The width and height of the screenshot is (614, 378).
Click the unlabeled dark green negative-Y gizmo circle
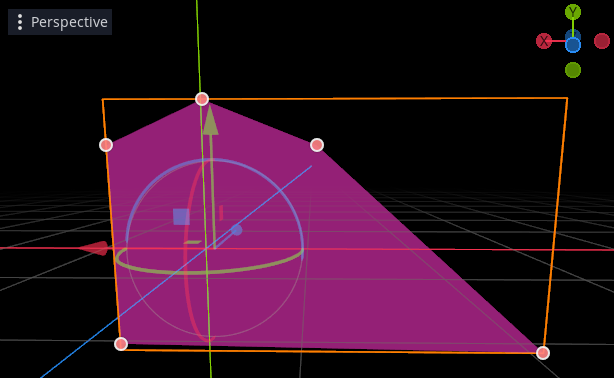573,70
